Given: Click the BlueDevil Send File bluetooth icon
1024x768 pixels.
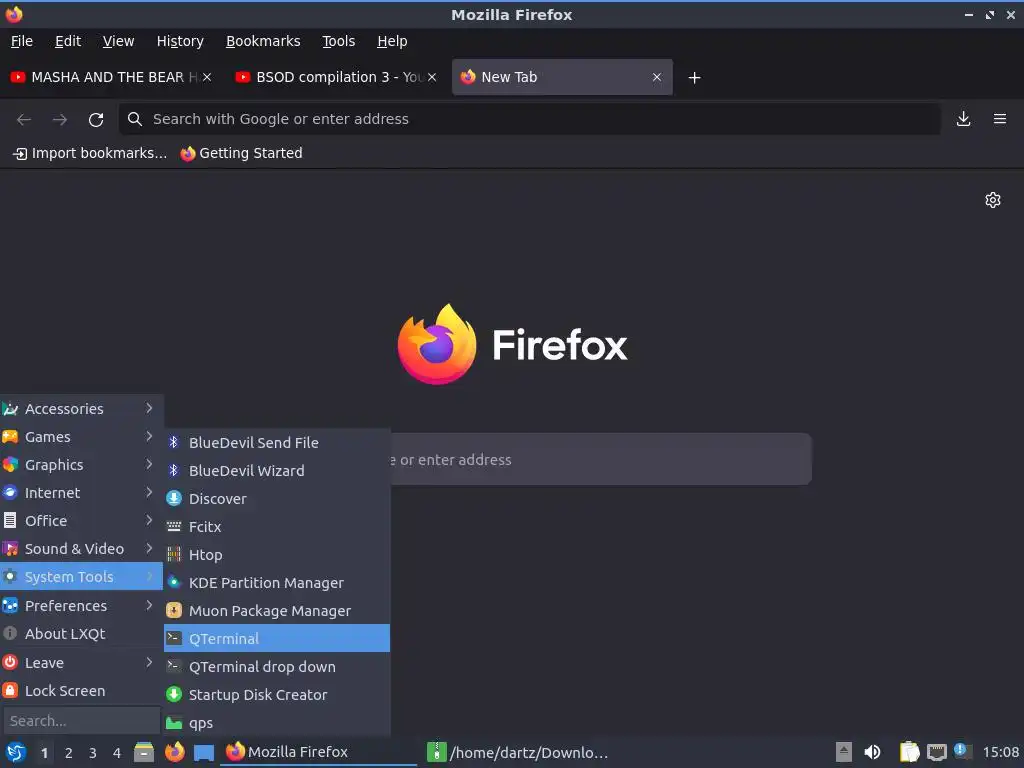Looking at the screenshot, I should (x=174, y=442).
